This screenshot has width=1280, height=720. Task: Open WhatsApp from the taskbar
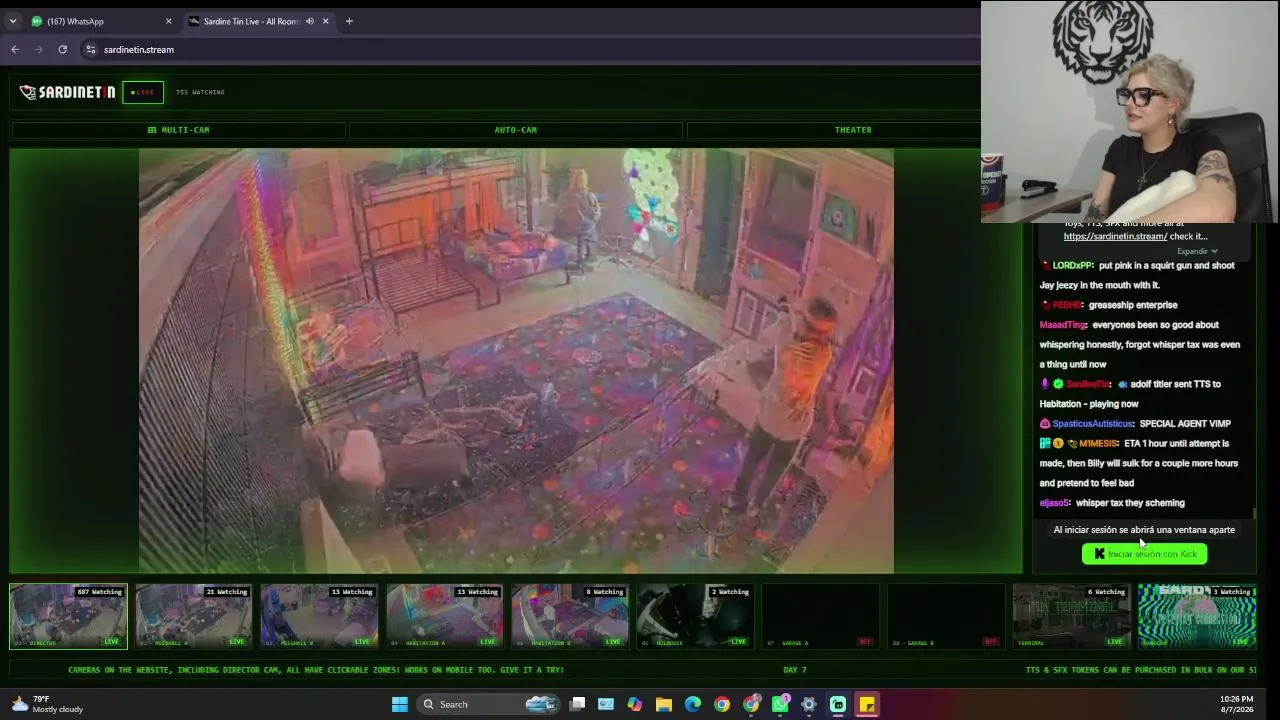coord(780,704)
